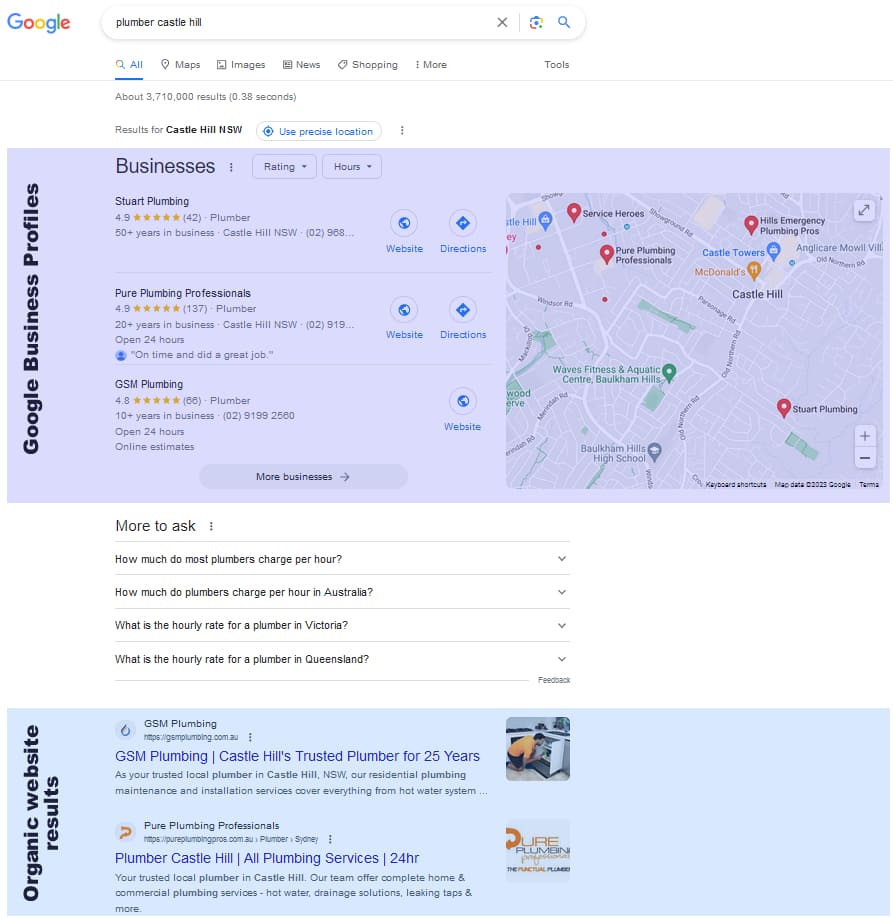Screen dimensions: 893x919
Task: Open Google Lens image search icon
Action: point(536,22)
